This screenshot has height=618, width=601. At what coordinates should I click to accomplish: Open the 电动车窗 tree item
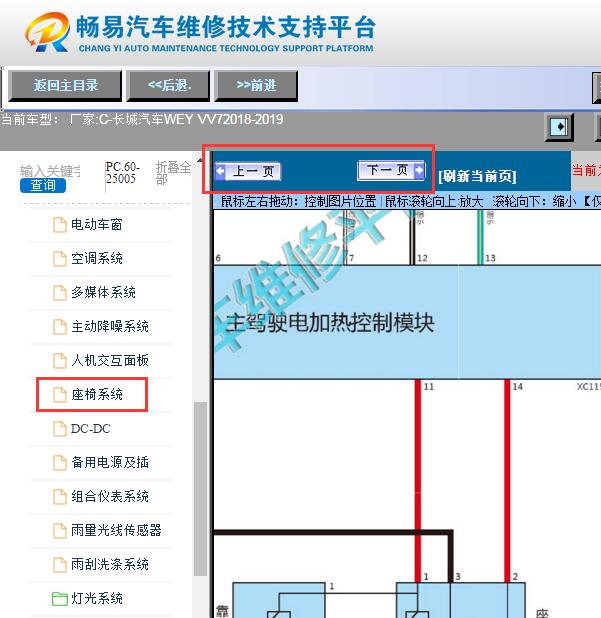(x=97, y=225)
